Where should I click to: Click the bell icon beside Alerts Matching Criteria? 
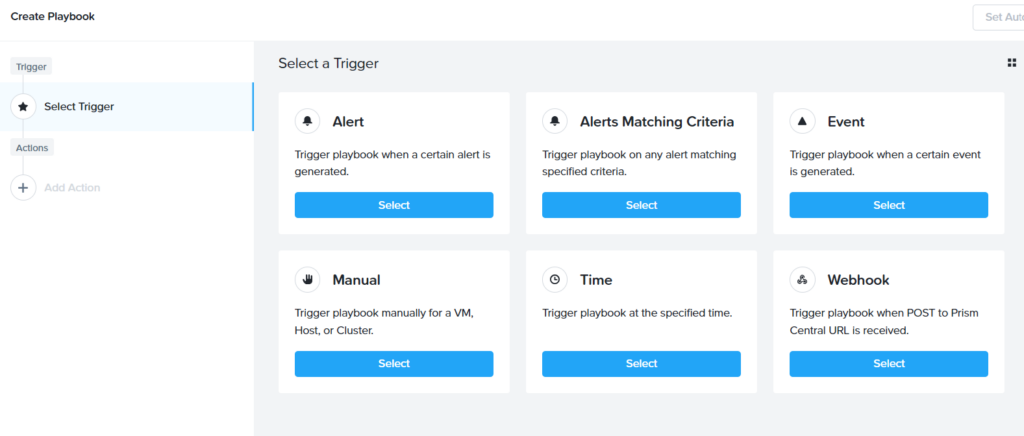555,121
